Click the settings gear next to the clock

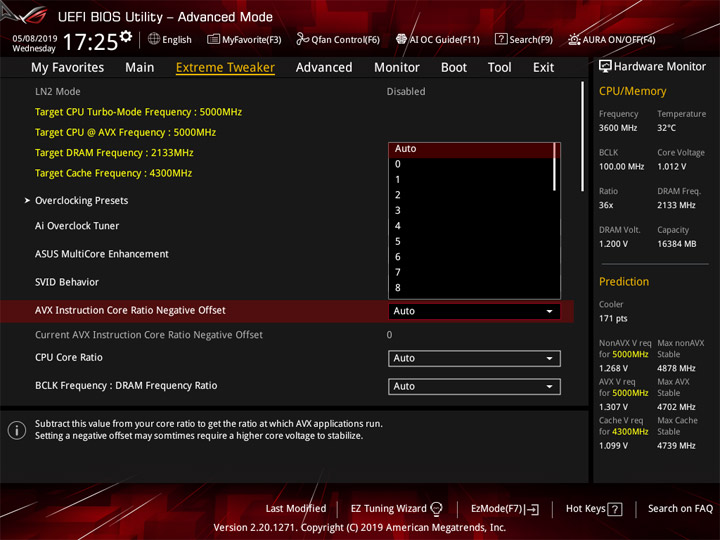[126, 36]
